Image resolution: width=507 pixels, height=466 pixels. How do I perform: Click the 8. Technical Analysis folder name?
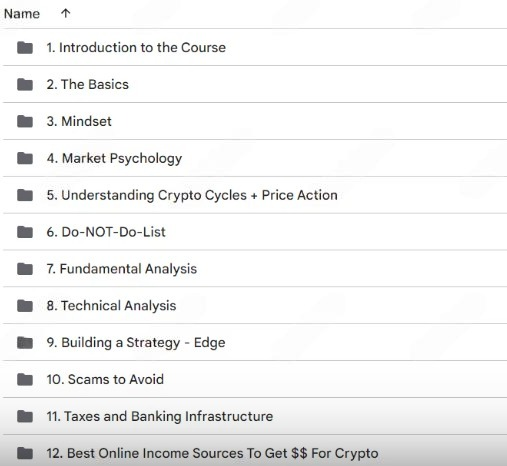tap(111, 306)
